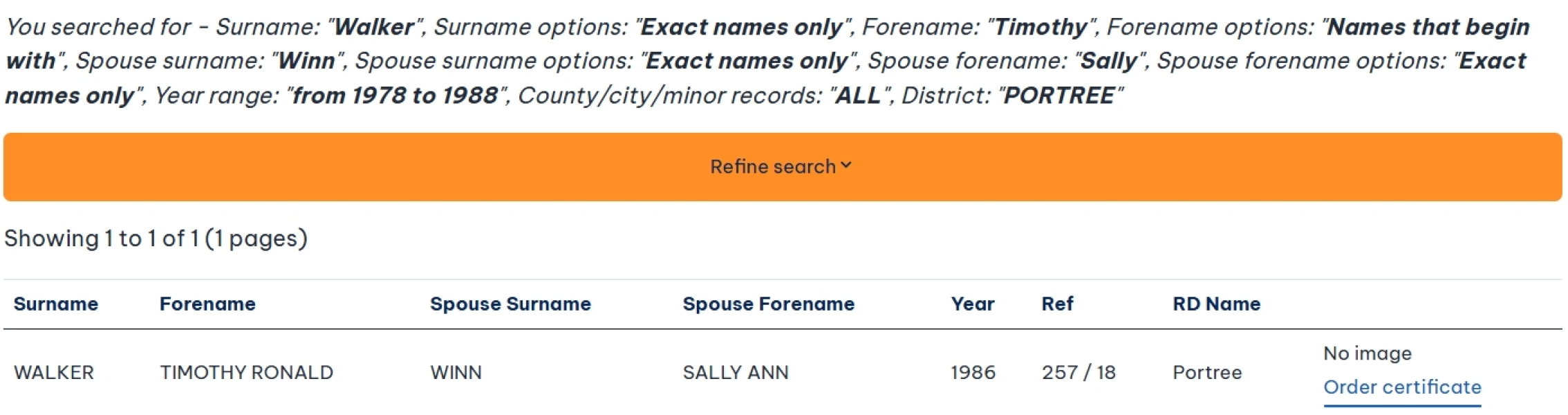
Task: Click the Portree RD name cell
Action: (x=1207, y=373)
